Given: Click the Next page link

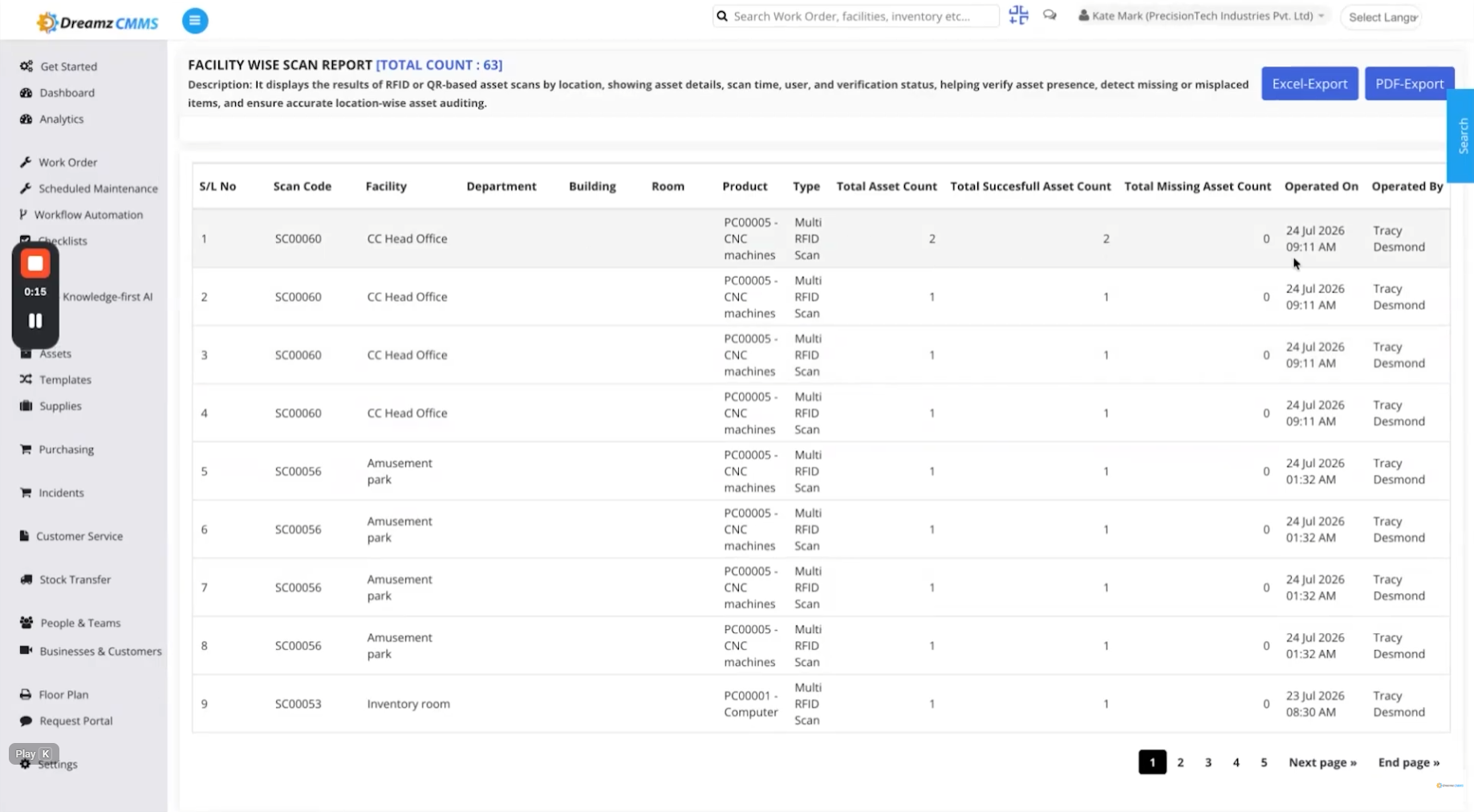Looking at the screenshot, I should coord(1322,762).
